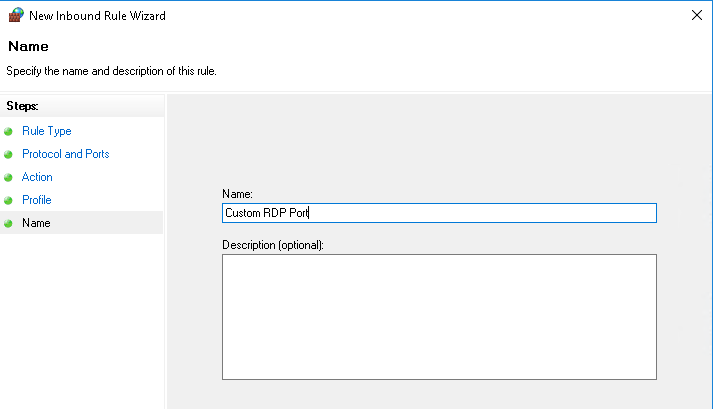Click the Name field containing Custom RDP Port

(438, 212)
